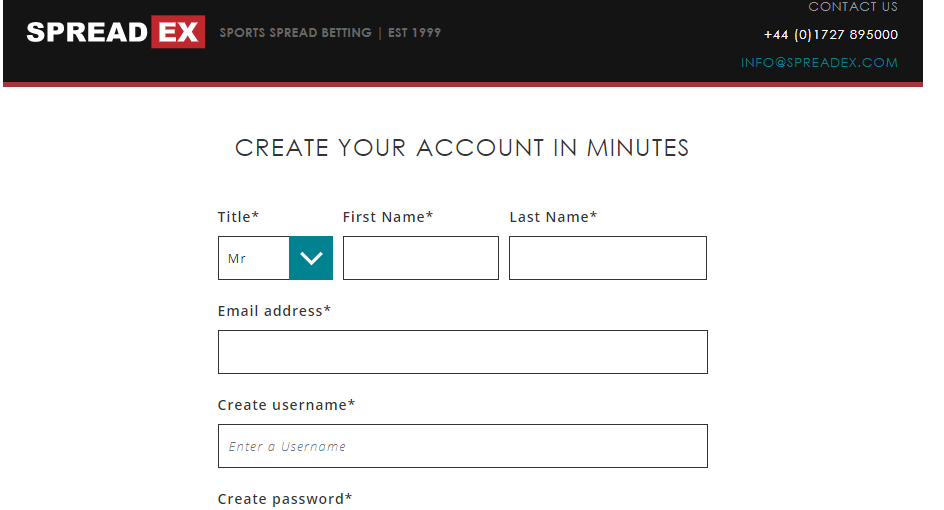Image resolution: width=944 pixels, height=510 pixels.
Task: Click the 'Create username*' label
Action: (x=286, y=405)
